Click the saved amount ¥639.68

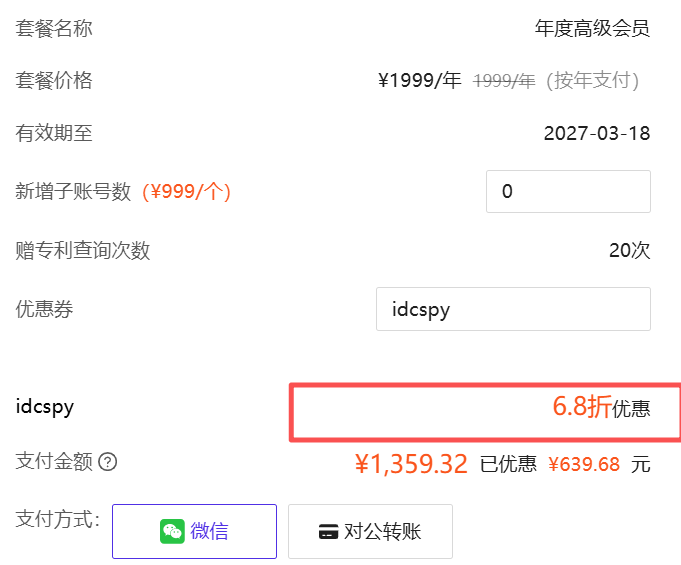[x=584, y=464]
